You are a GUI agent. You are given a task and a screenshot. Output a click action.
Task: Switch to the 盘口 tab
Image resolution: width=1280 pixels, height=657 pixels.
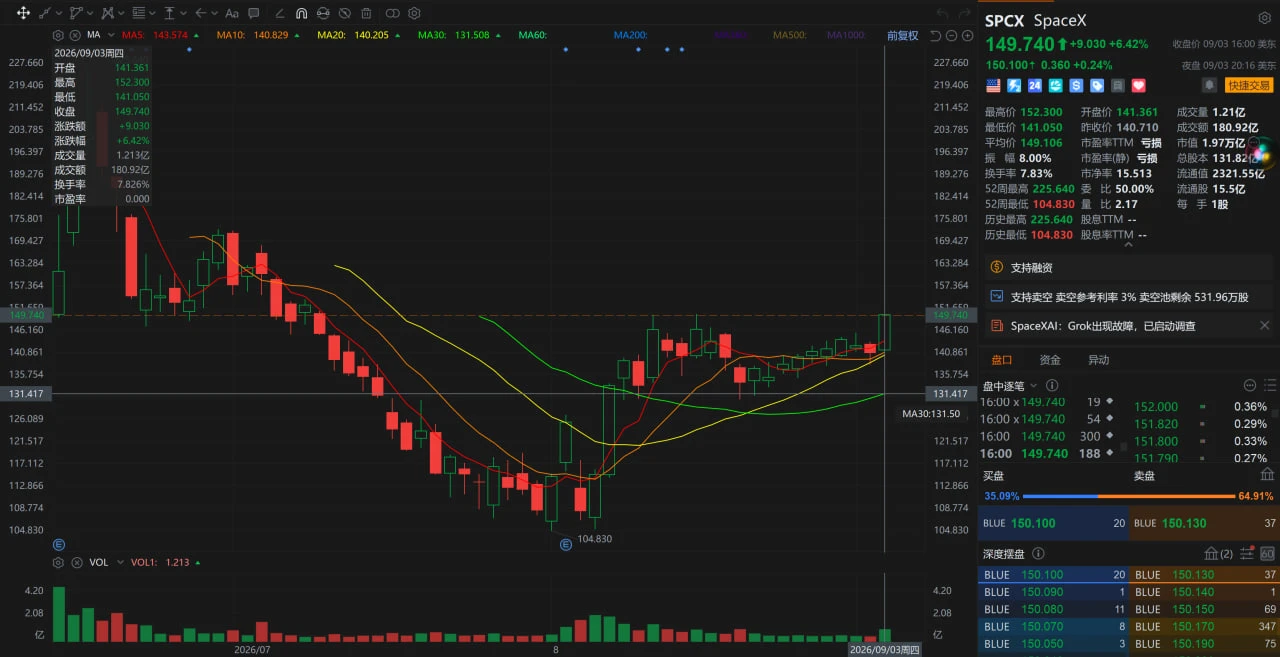click(x=1001, y=360)
